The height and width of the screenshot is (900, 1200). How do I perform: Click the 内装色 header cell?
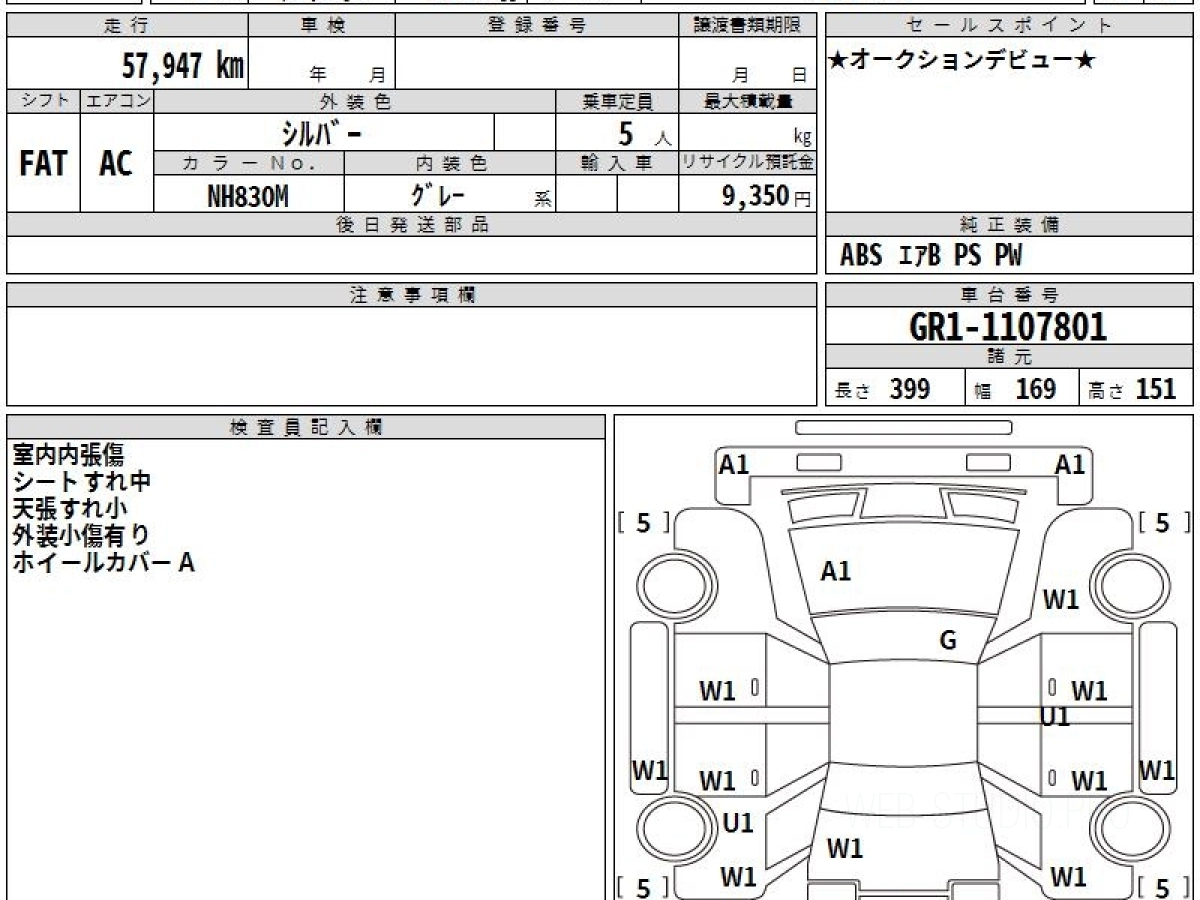[x=450, y=163]
